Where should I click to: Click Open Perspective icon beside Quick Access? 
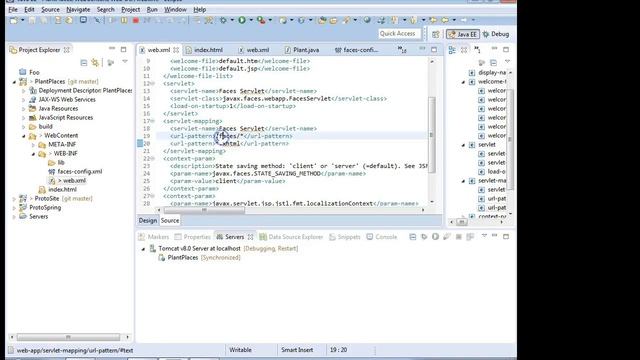pos(436,34)
